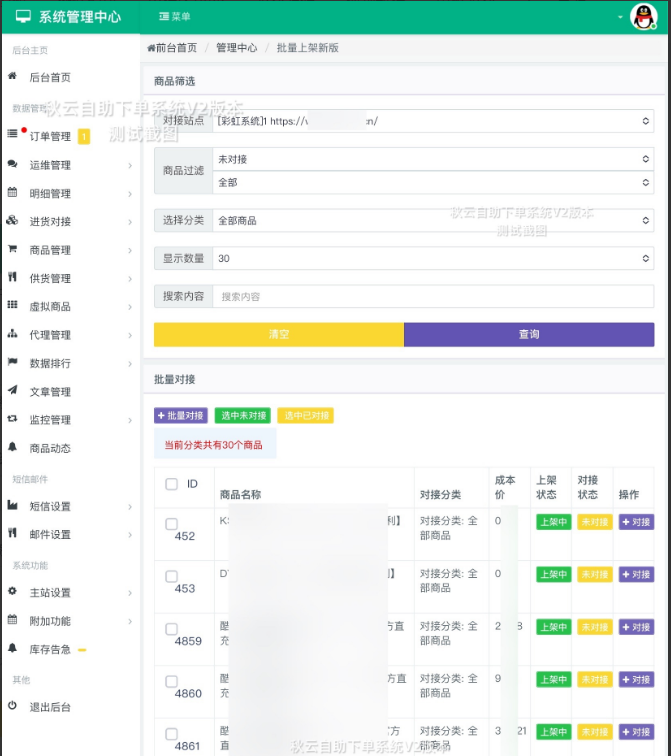Click the 上架中 label for product 453
Image resolution: width=671 pixels, height=756 pixels.
[x=553, y=575]
